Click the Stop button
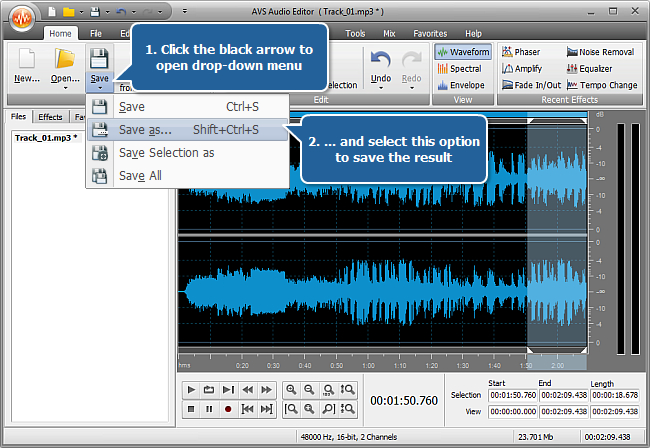 coord(191,409)
